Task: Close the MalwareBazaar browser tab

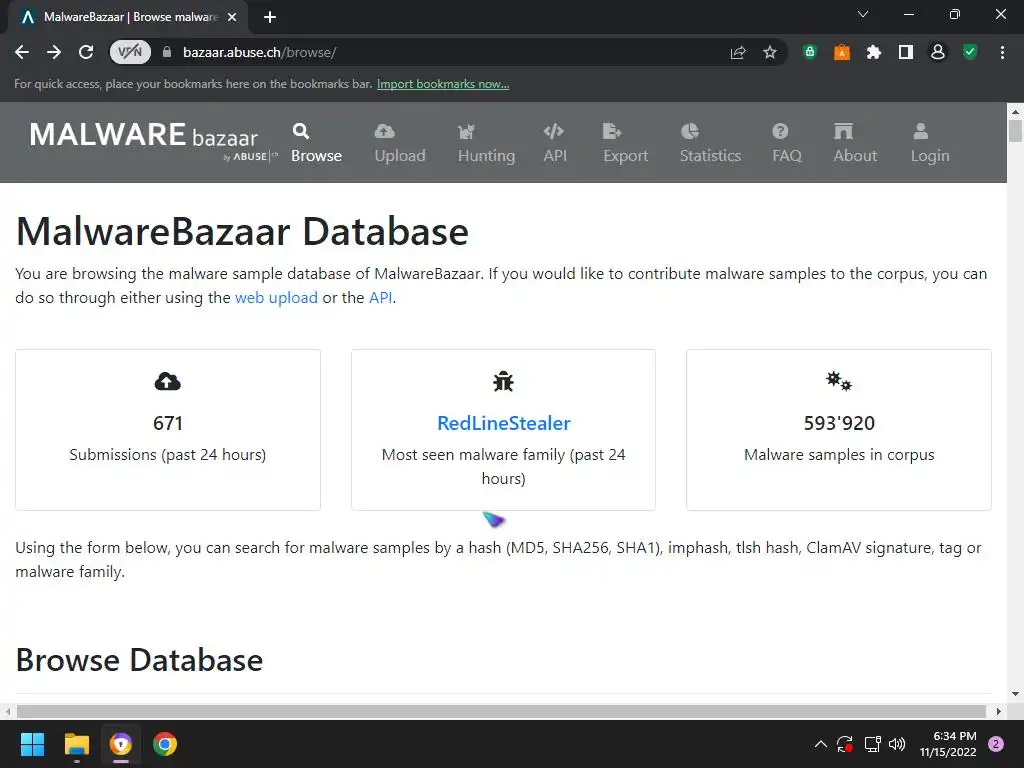Action: 232,17
